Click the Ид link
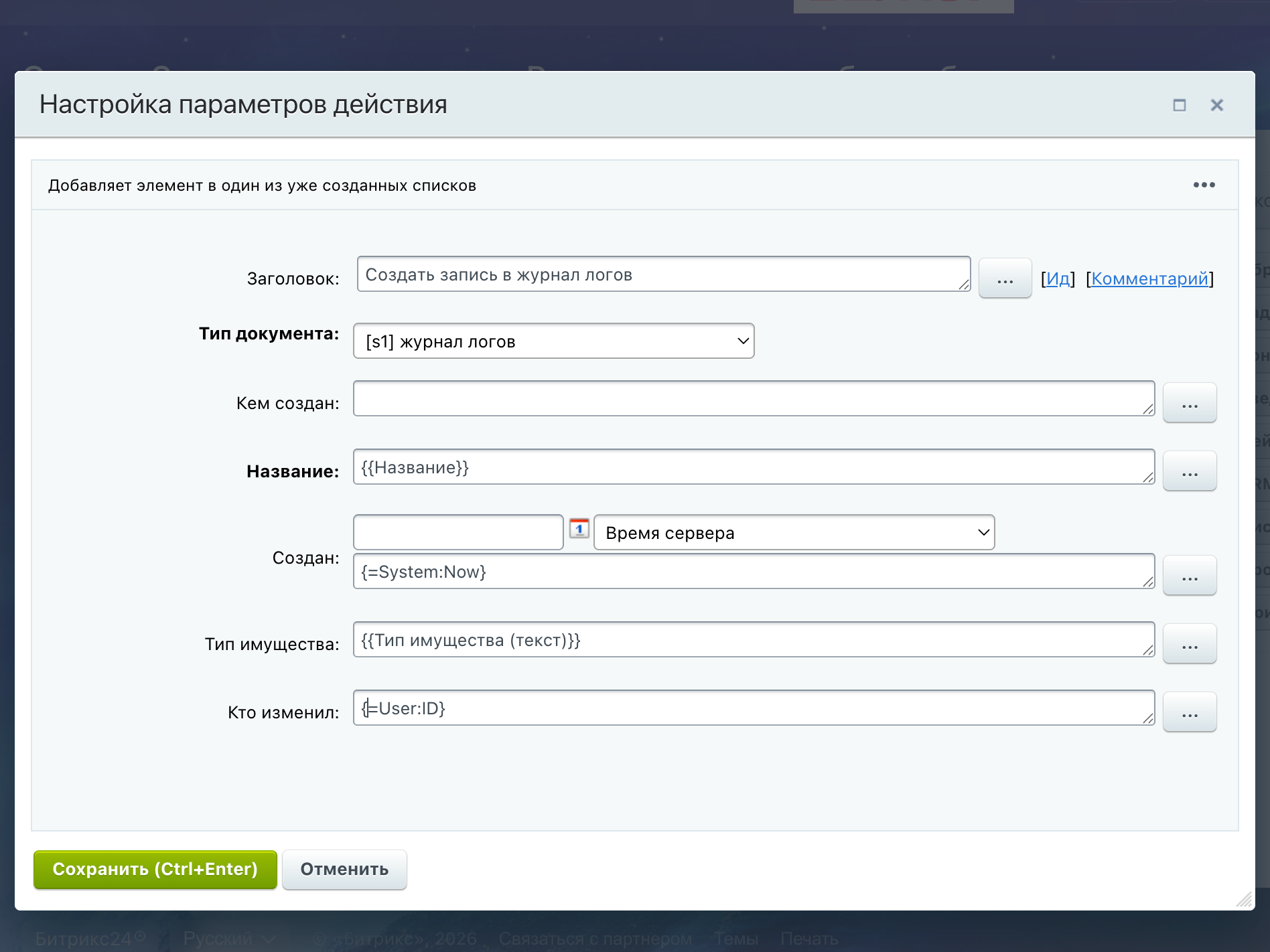Viewport: 1270px width, 952px height. click(x=1058, y=279)
